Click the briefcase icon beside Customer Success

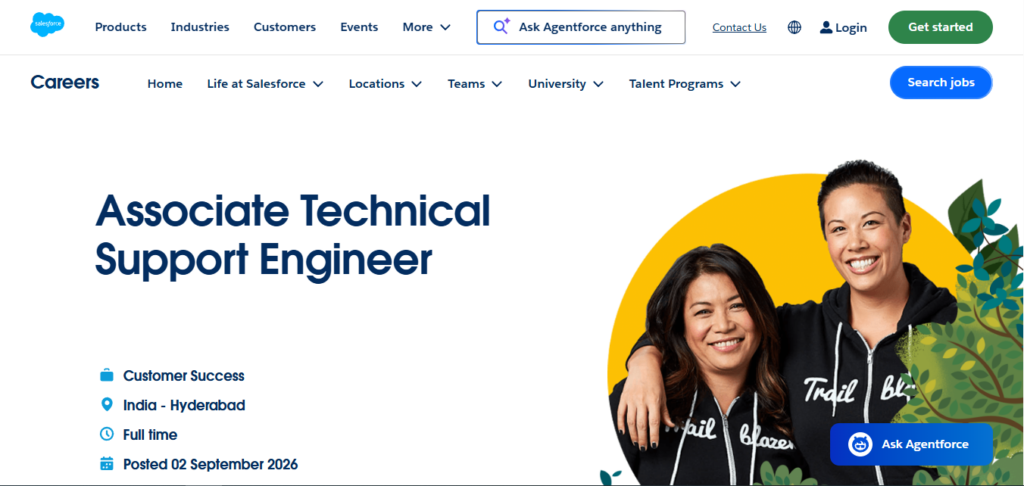tap(106, 376)
